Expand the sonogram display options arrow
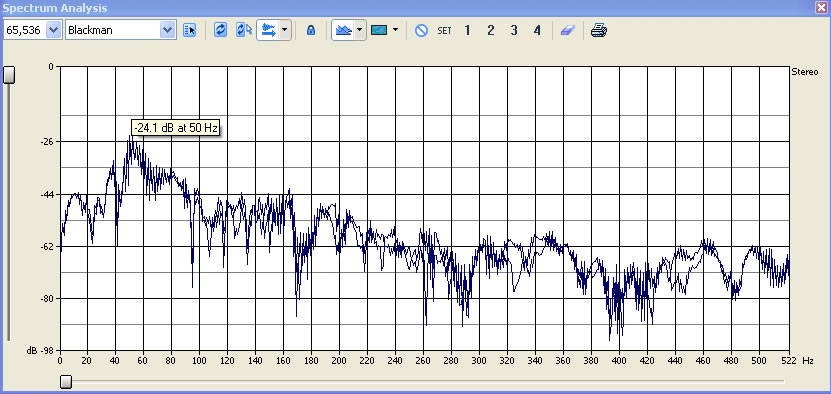This screenshot has height=394, width=831. point(395,30)
